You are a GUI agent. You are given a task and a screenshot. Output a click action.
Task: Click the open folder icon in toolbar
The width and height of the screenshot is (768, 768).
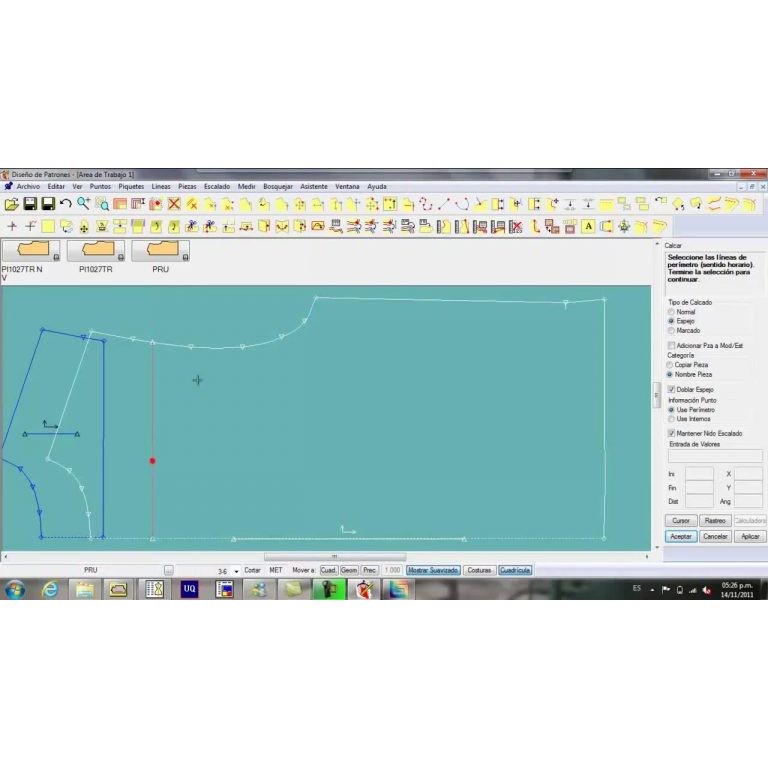click(12, 204)
